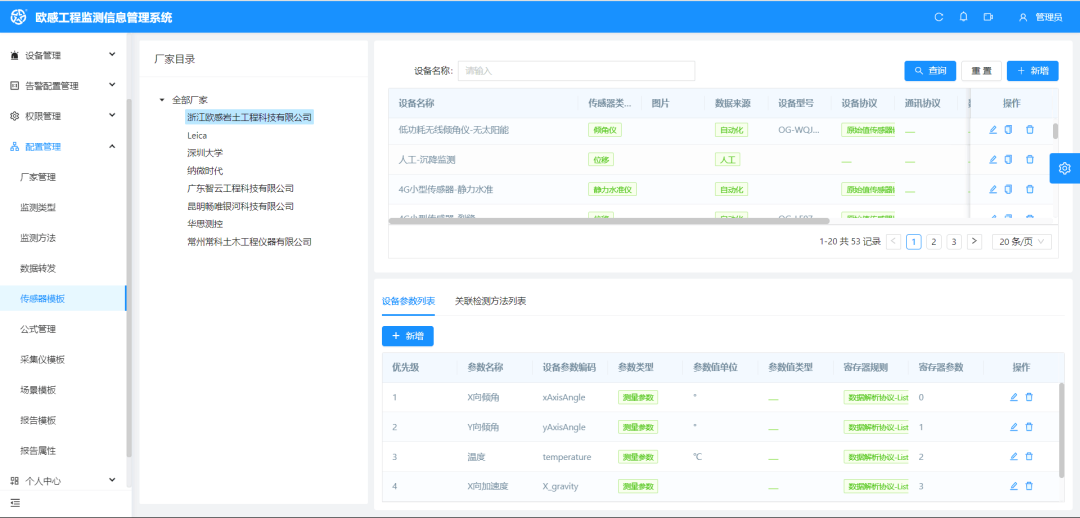1080x518 pixels.
Task: Open 报告模板 in the sidebar
Action: coord(38,420)
